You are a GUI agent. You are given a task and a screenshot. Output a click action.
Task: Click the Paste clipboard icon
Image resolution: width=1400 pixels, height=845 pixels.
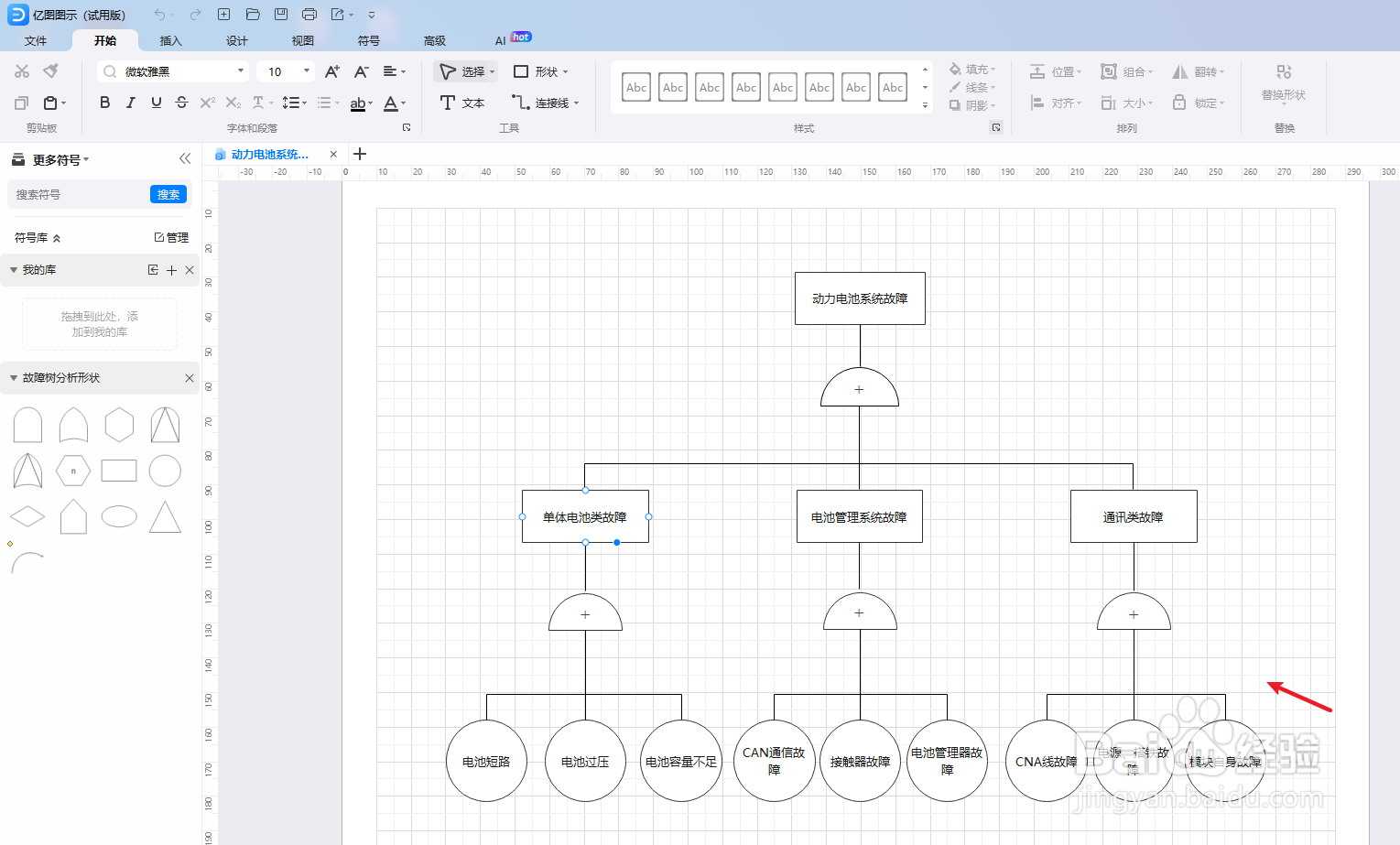tap(50, 103)
